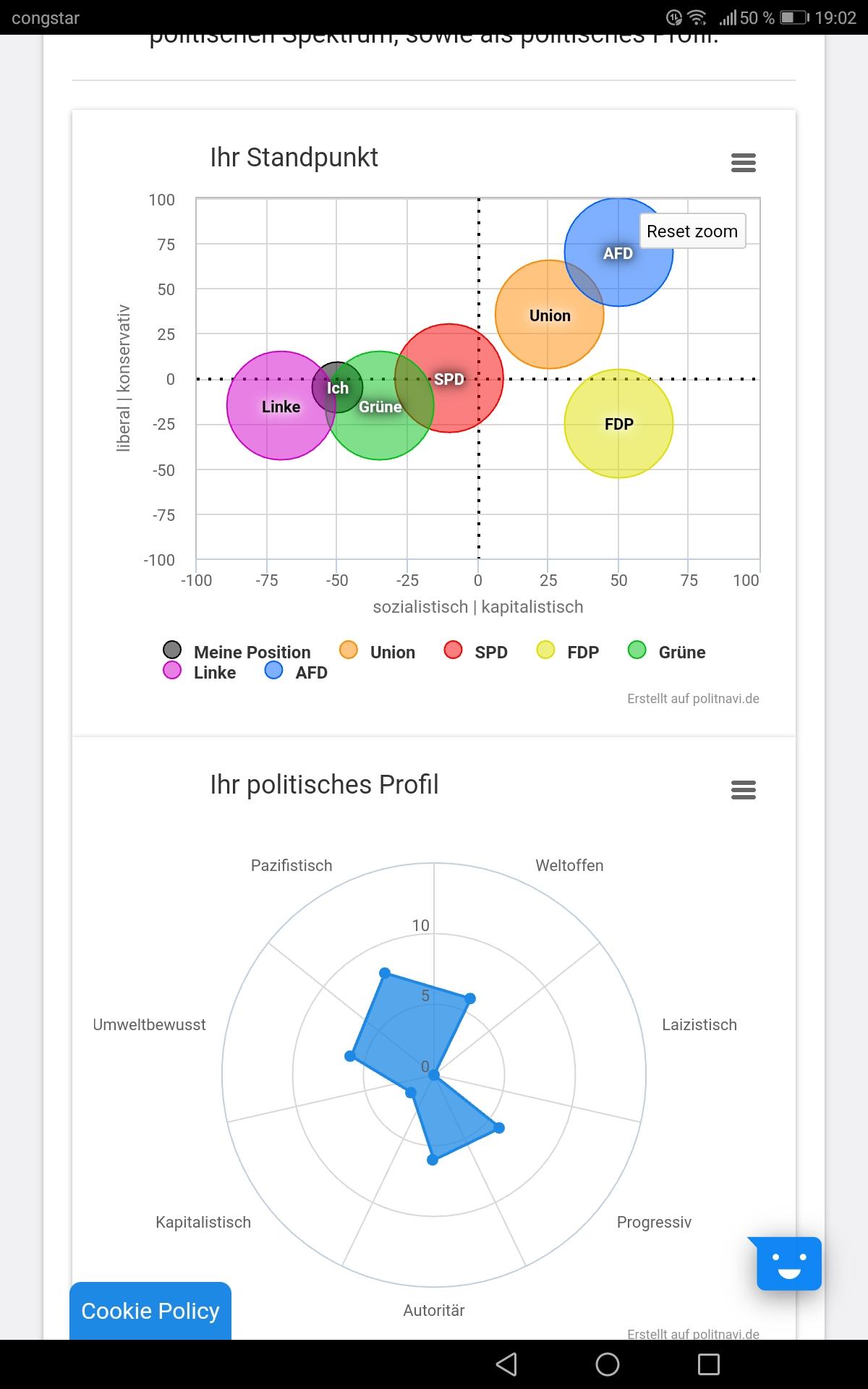Tap the Android back navigation icon
The image size is (868, 1389).
[506, 1364]
